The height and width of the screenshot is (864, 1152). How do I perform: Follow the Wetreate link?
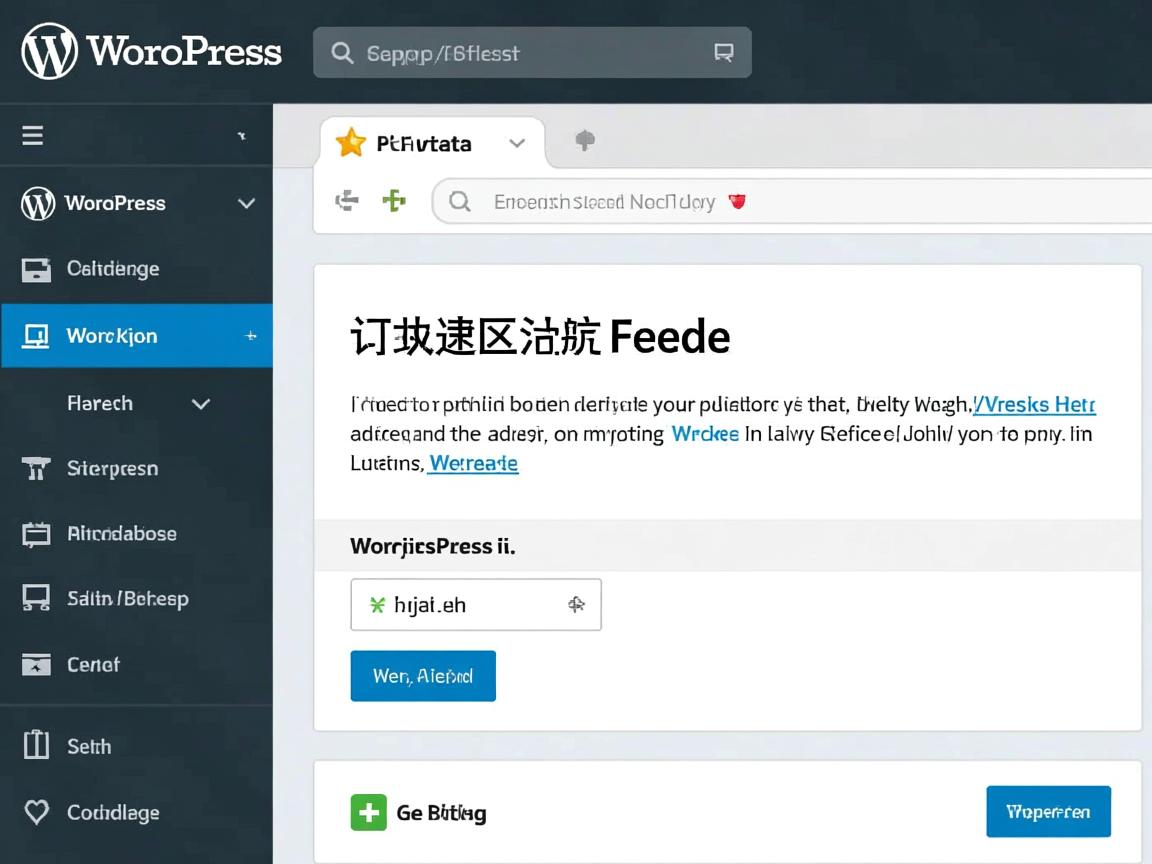click(473, 463)
